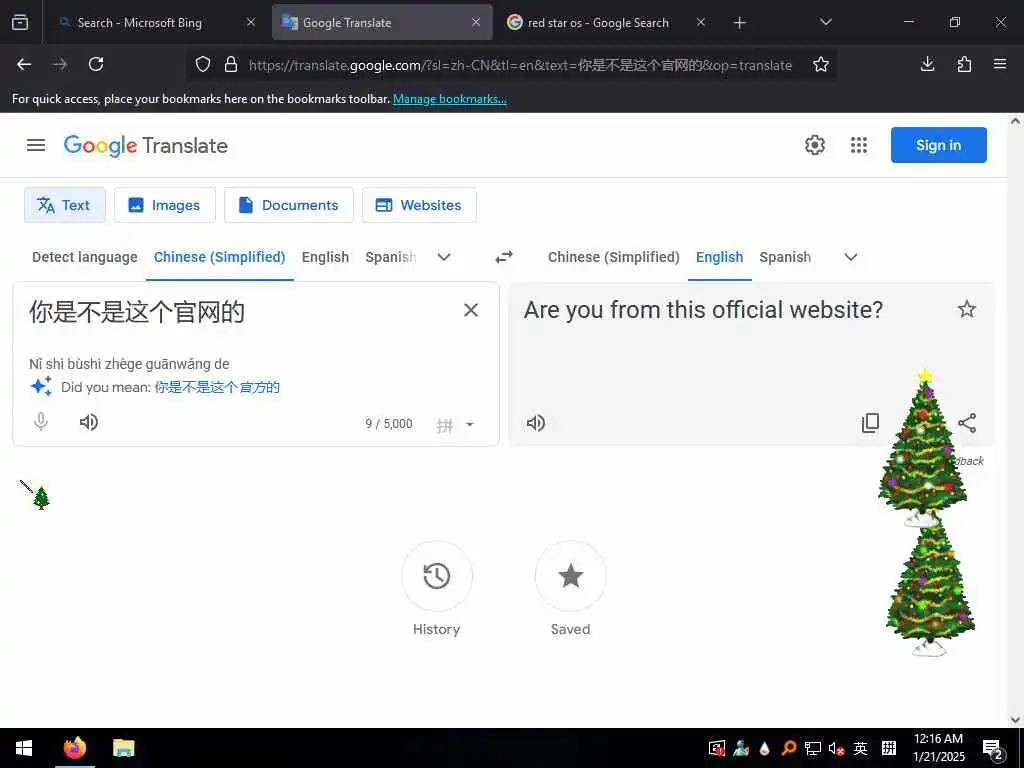1024x768 pixels.
Task: Switch to Websites translation mode
Action: pyautogui.click(x=419, y=205)
